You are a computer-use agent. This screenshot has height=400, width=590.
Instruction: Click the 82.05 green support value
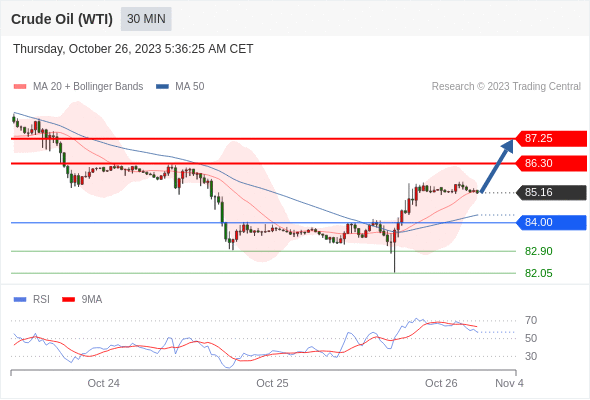click(538, 273)
